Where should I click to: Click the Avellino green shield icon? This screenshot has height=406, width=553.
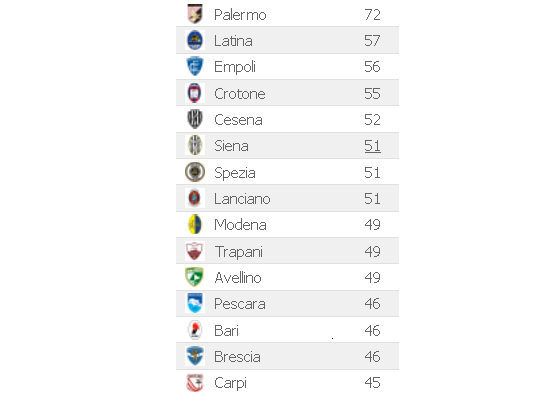coord(195,277)
